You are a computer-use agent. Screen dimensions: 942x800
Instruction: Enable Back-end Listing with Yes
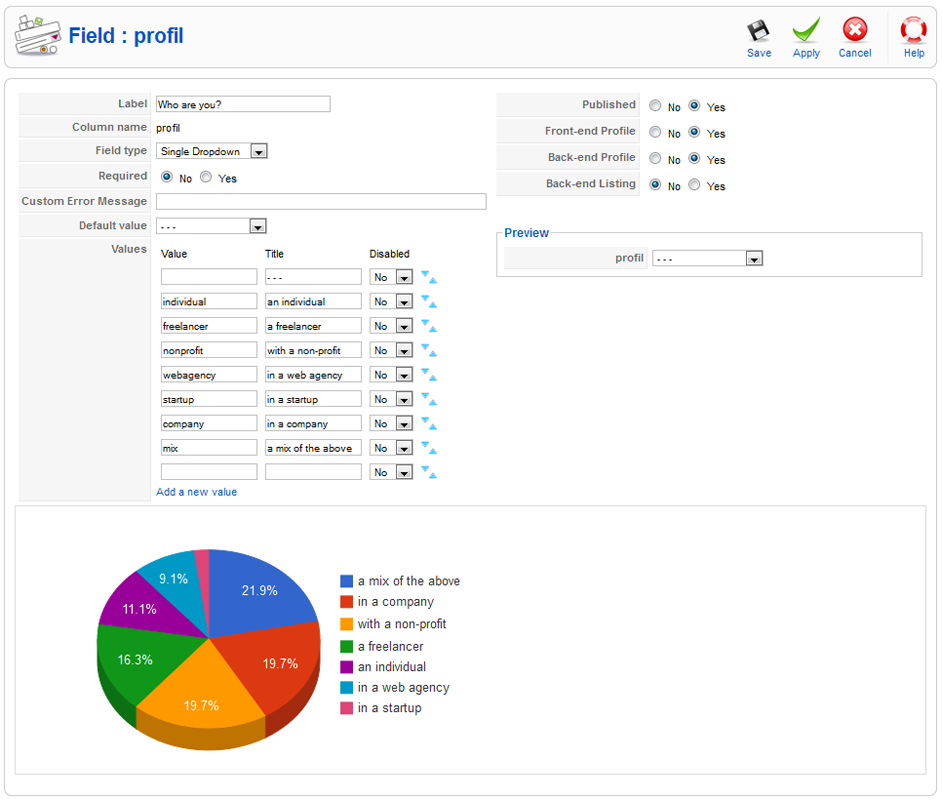694,186
